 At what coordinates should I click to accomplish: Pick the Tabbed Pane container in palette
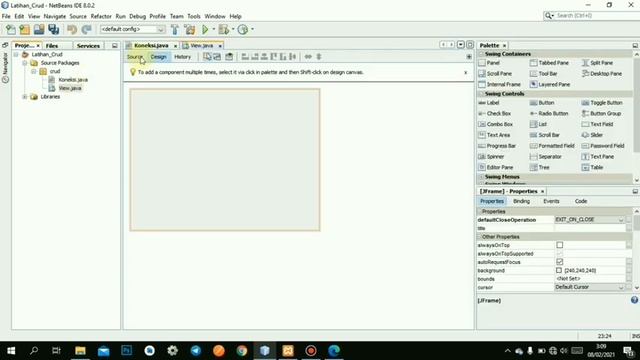coord(549,63)
